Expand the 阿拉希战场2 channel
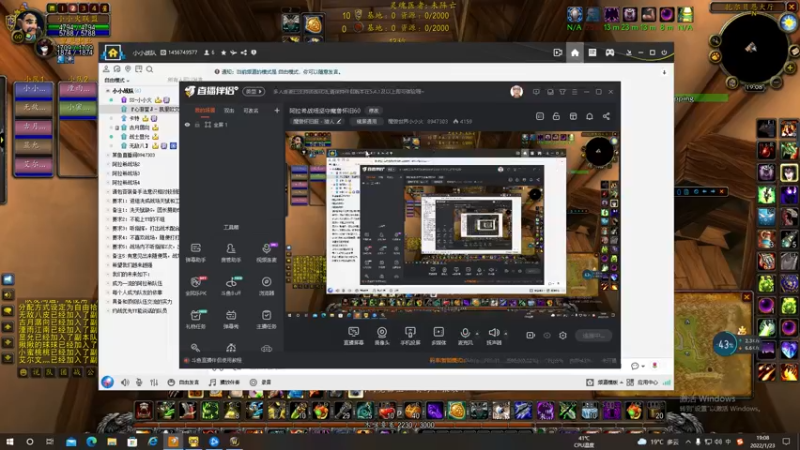800x450 pixels. [108, 164]
